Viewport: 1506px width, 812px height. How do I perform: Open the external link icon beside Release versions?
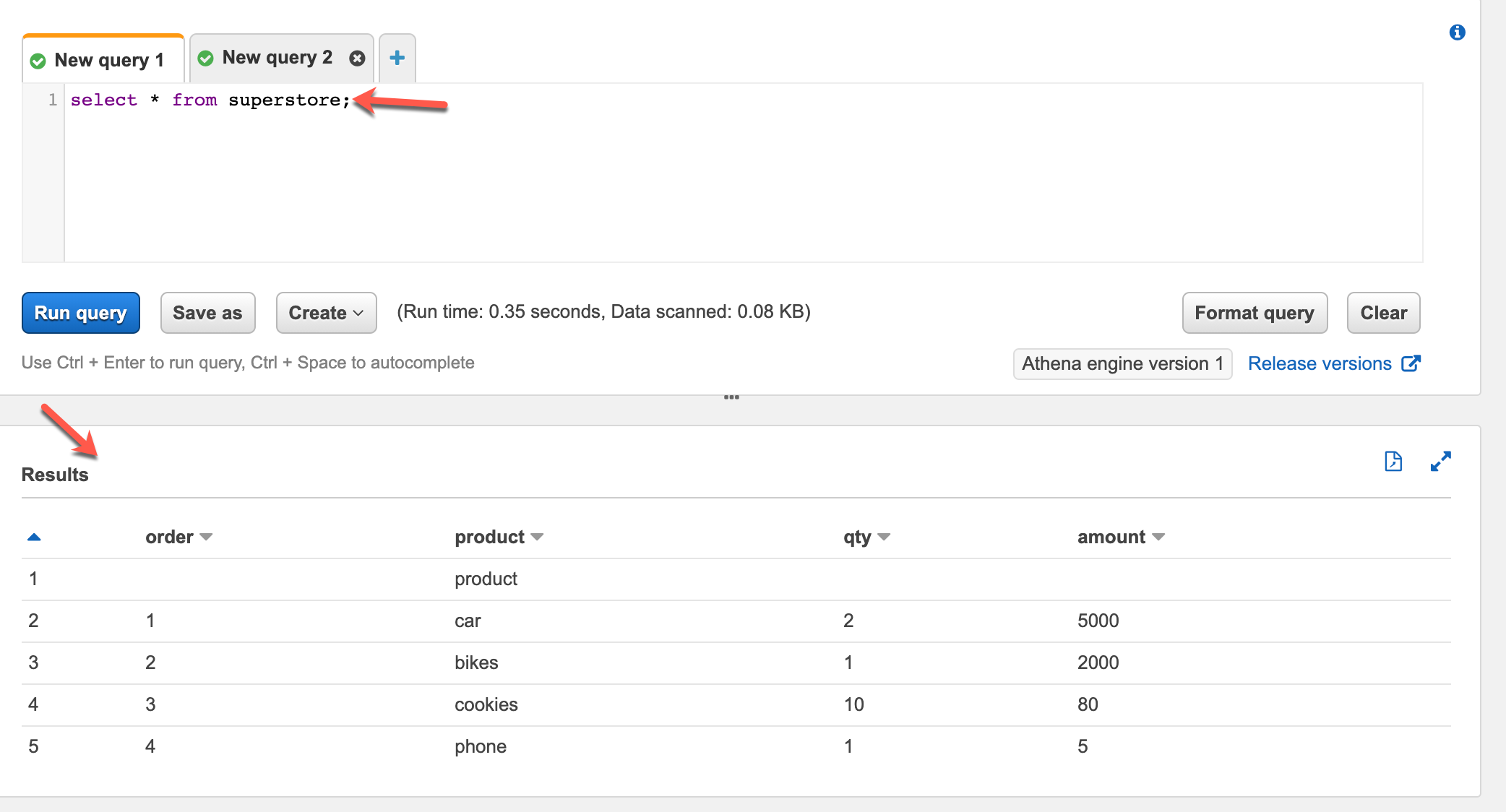tap(1411, 363)
